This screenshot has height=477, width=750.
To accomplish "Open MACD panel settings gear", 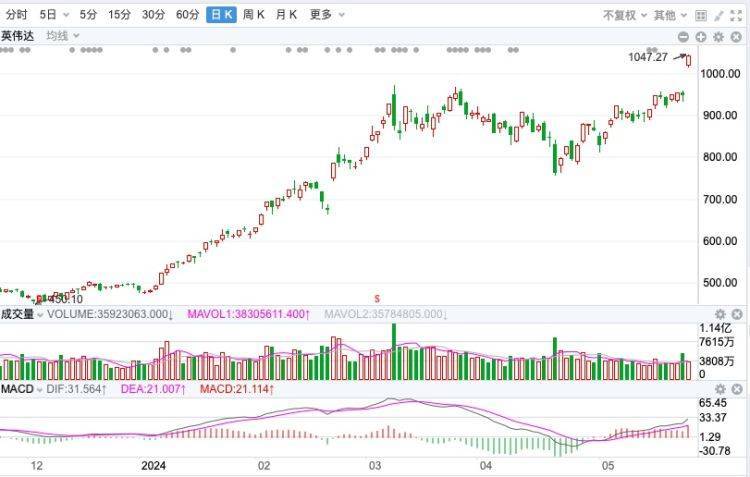I will point(720,389).
